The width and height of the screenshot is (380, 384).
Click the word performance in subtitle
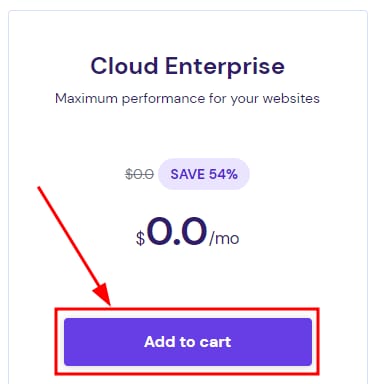[x=163, y=99]
